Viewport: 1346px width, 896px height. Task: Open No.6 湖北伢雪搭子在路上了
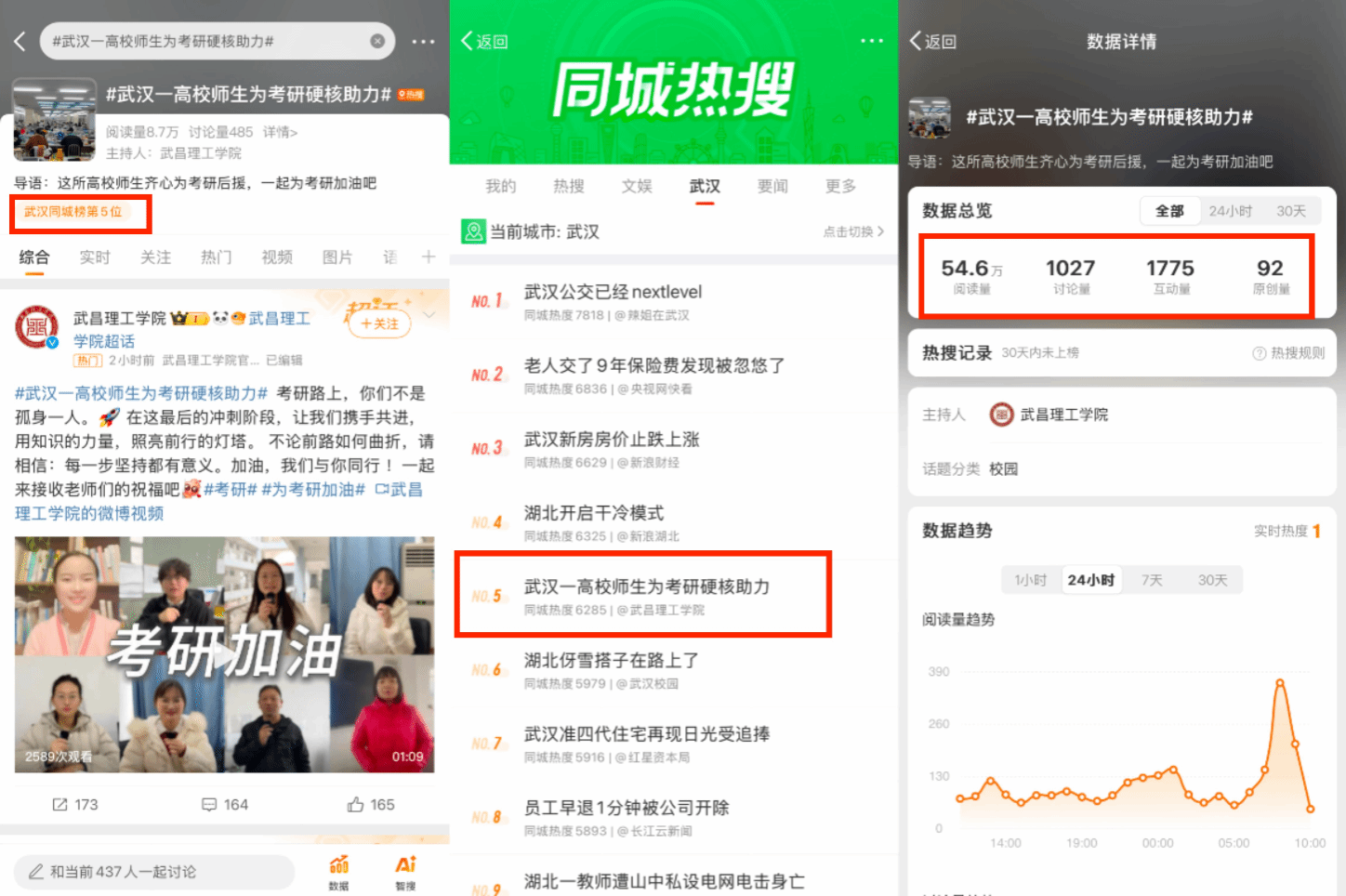pos(674,670)
